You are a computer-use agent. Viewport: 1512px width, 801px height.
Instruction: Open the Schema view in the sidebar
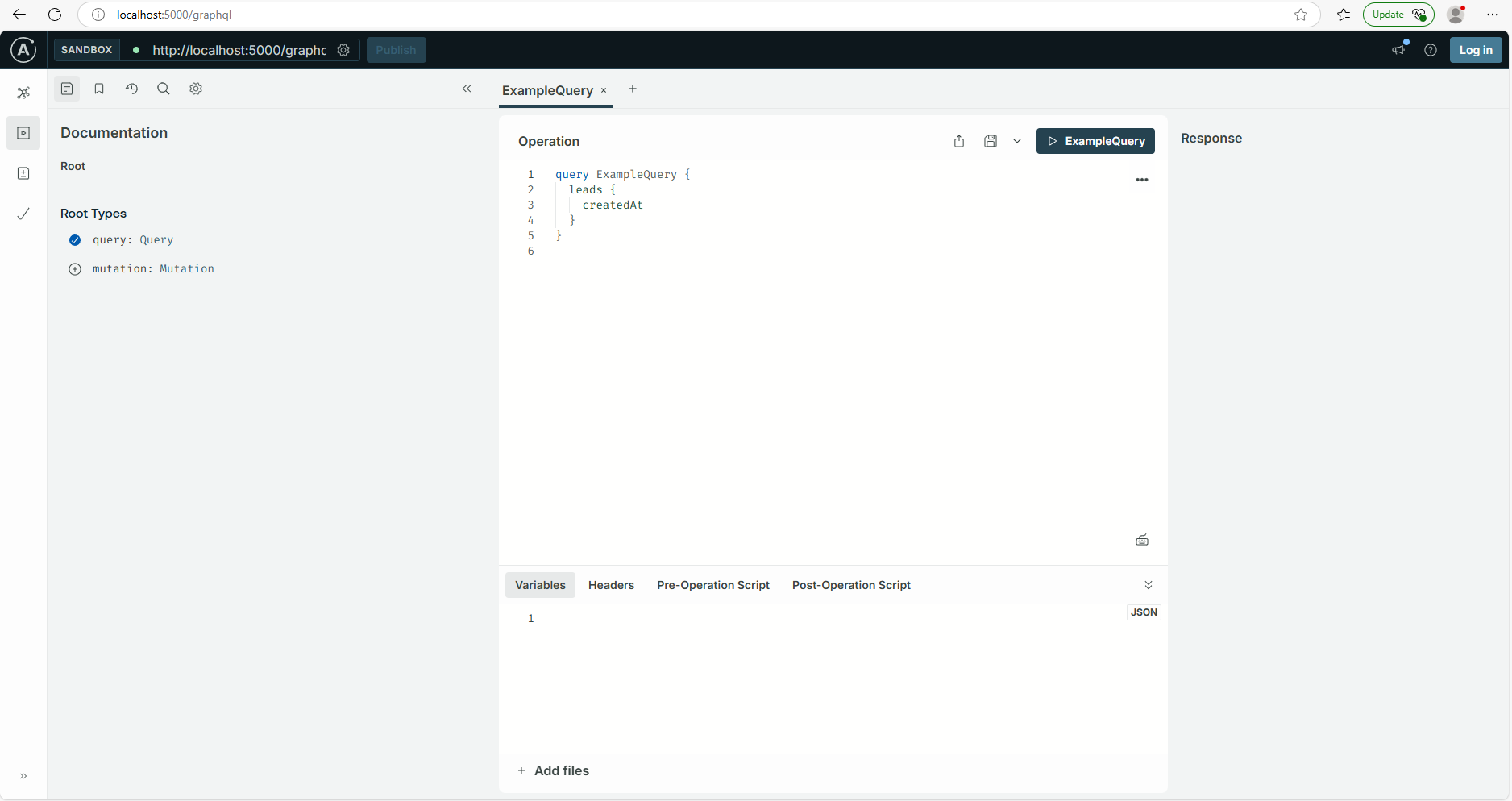click(23, 93)
